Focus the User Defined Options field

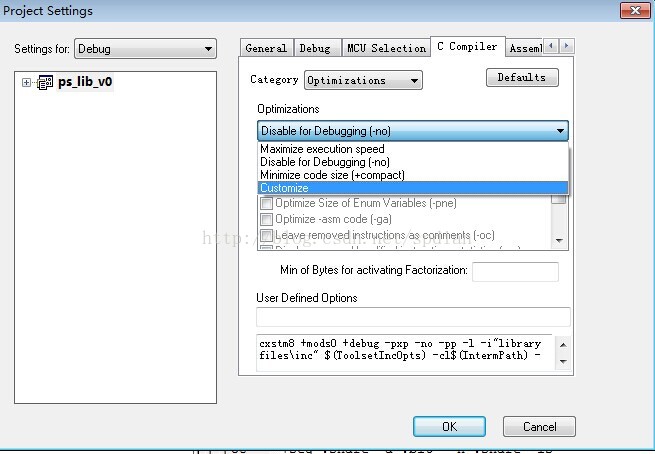click(x=413, y=317)
